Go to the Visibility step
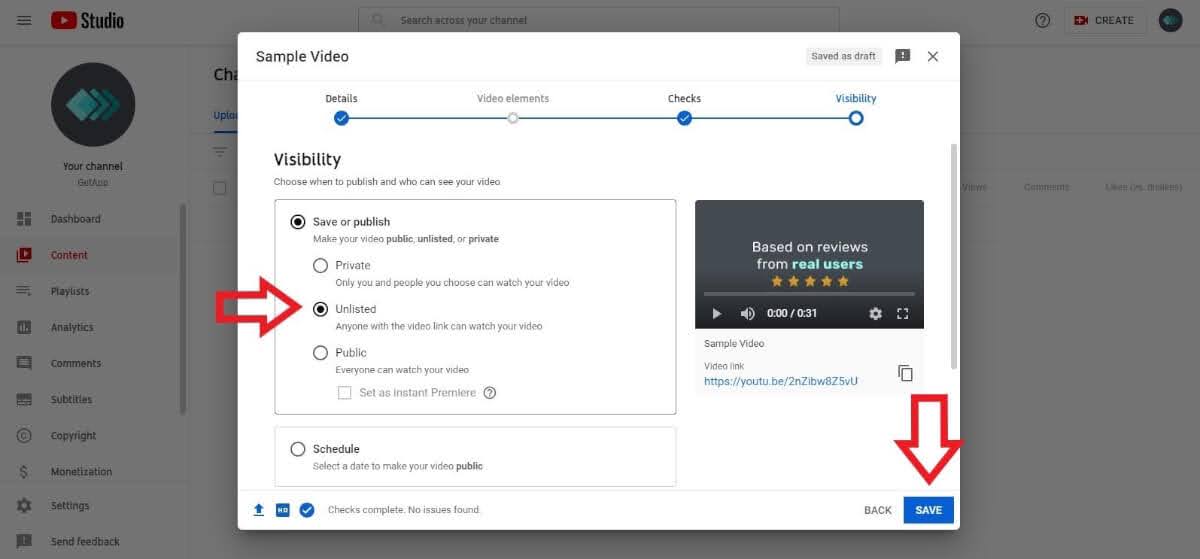 pos(856,118)
